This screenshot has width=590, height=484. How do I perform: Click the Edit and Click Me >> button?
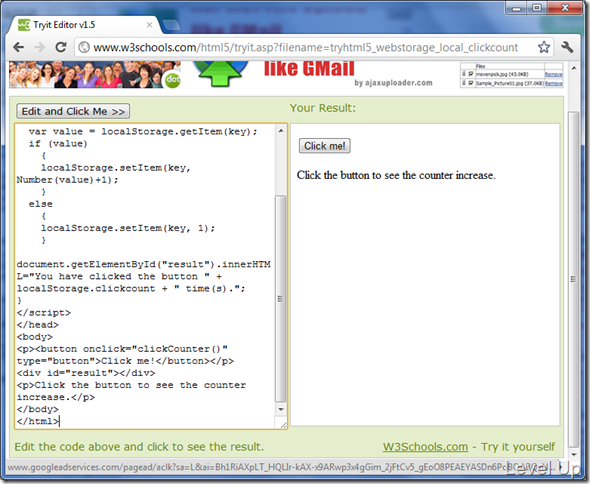73,111
